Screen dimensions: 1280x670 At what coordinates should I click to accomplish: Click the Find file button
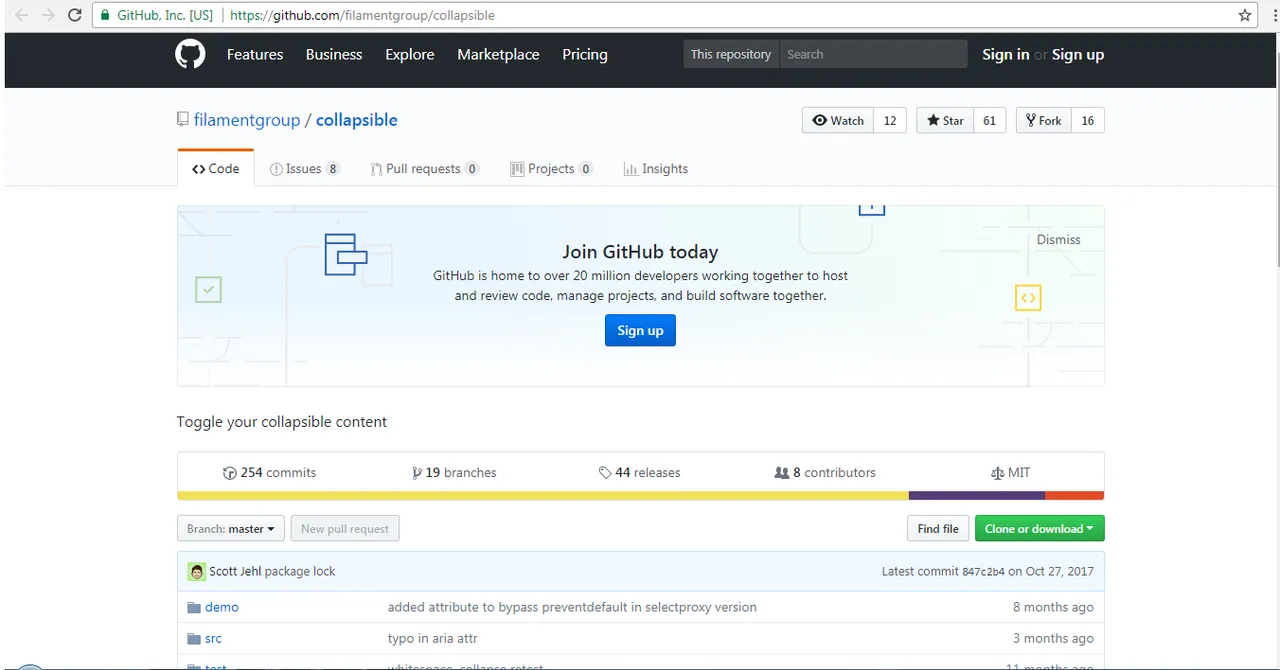[938, 528]
